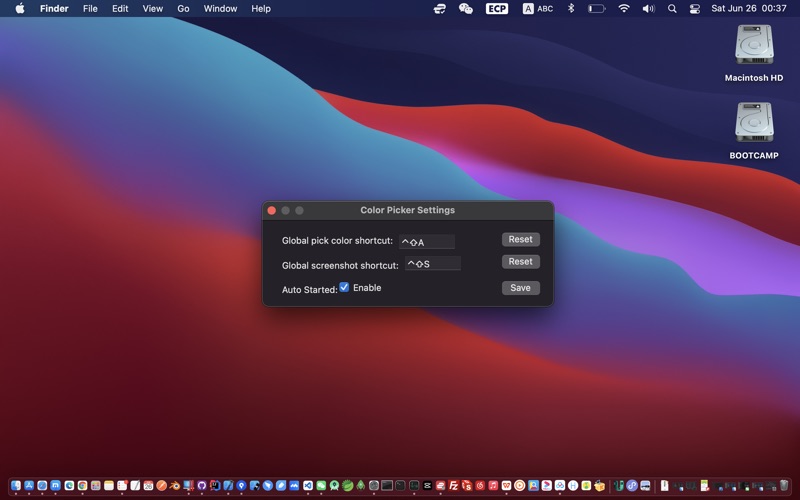Open the Help menu

(261, 9)
